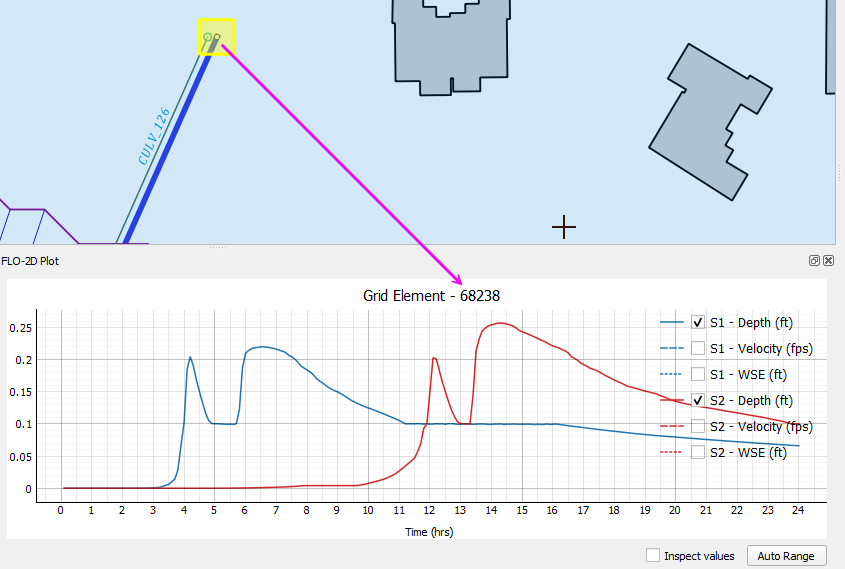Click the FLO-2D Plot panel title bar
This screenshot has height=569, width=845.
300,261
